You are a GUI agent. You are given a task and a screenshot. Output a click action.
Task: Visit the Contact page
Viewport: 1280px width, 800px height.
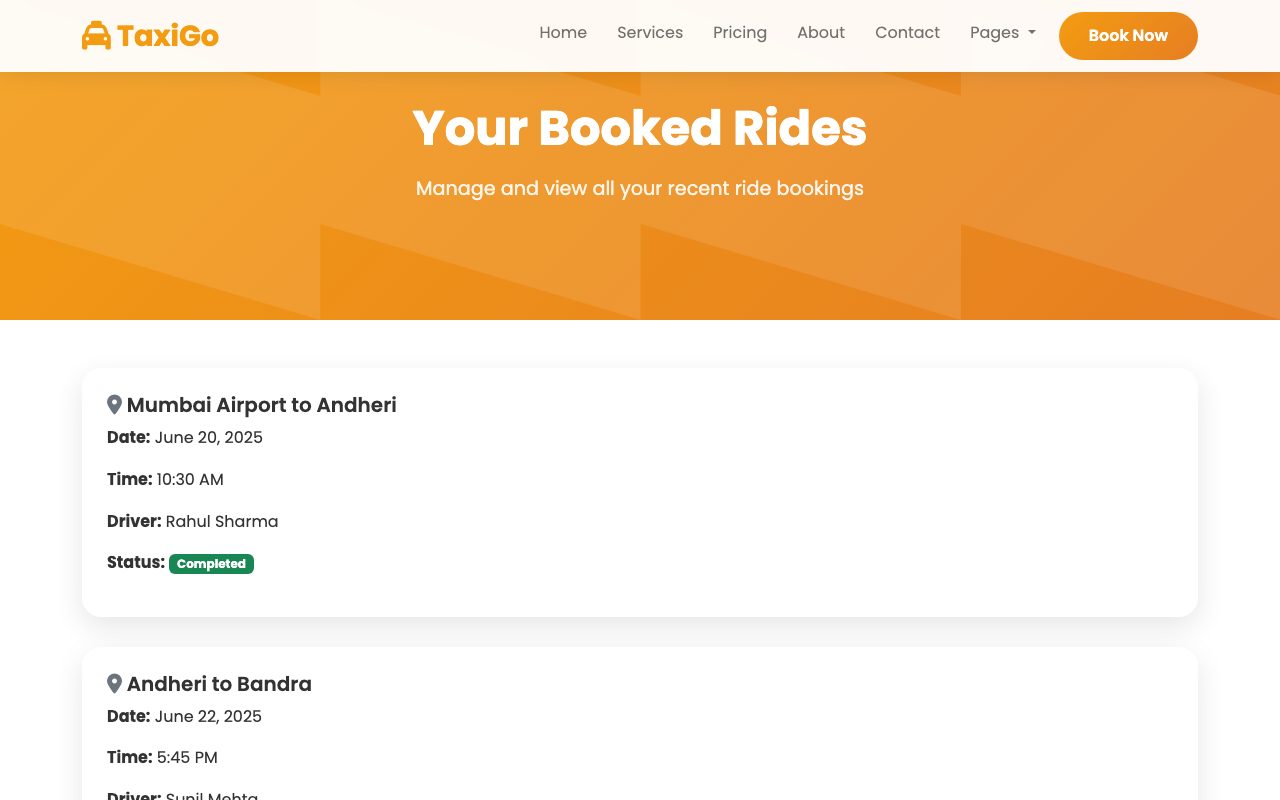(907, 32)
